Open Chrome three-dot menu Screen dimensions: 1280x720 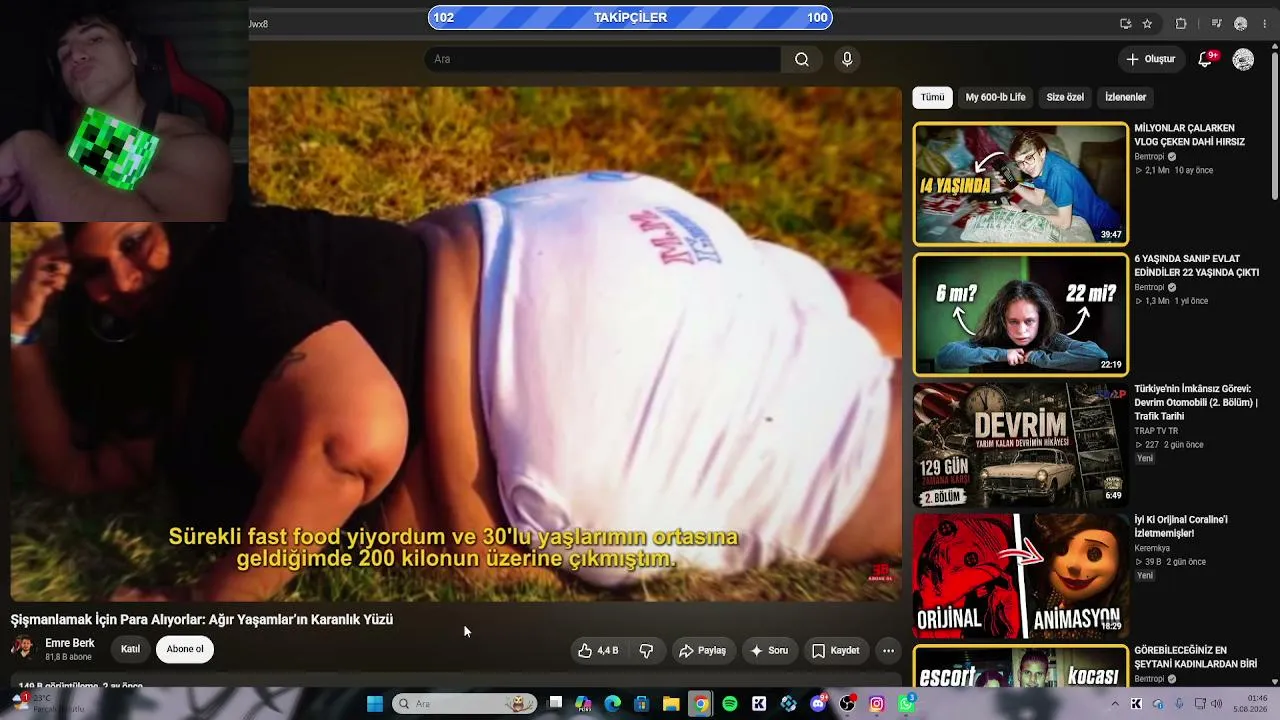point(1264,24)
